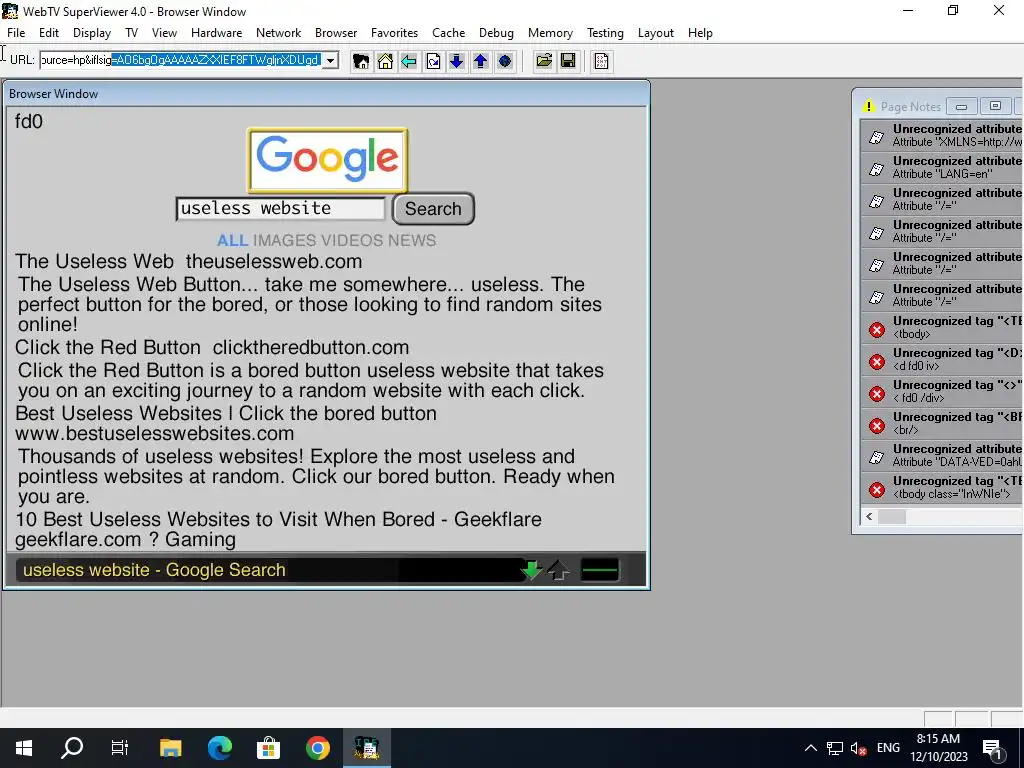The height and width of the screenshot is (768, 1024).
Task: Open the Memory menu
Action: 550,33
